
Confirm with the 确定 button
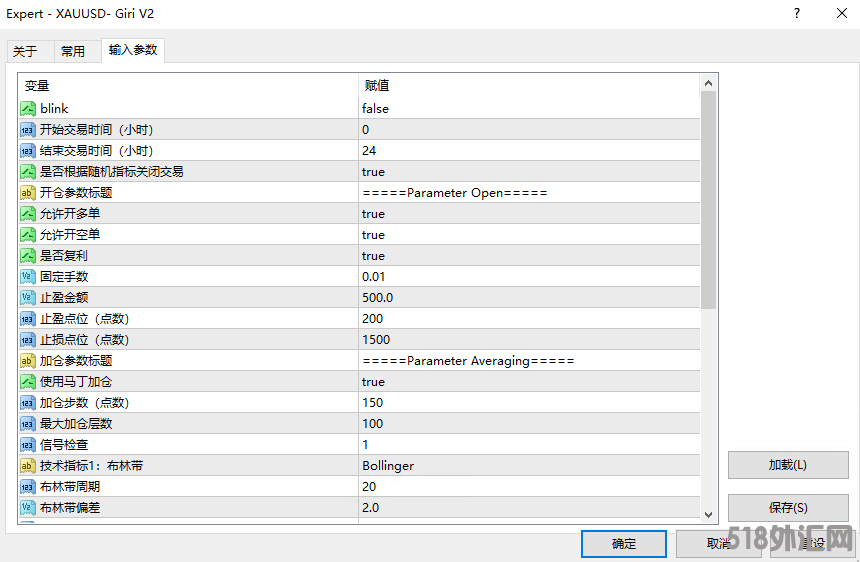click(623, 543)
